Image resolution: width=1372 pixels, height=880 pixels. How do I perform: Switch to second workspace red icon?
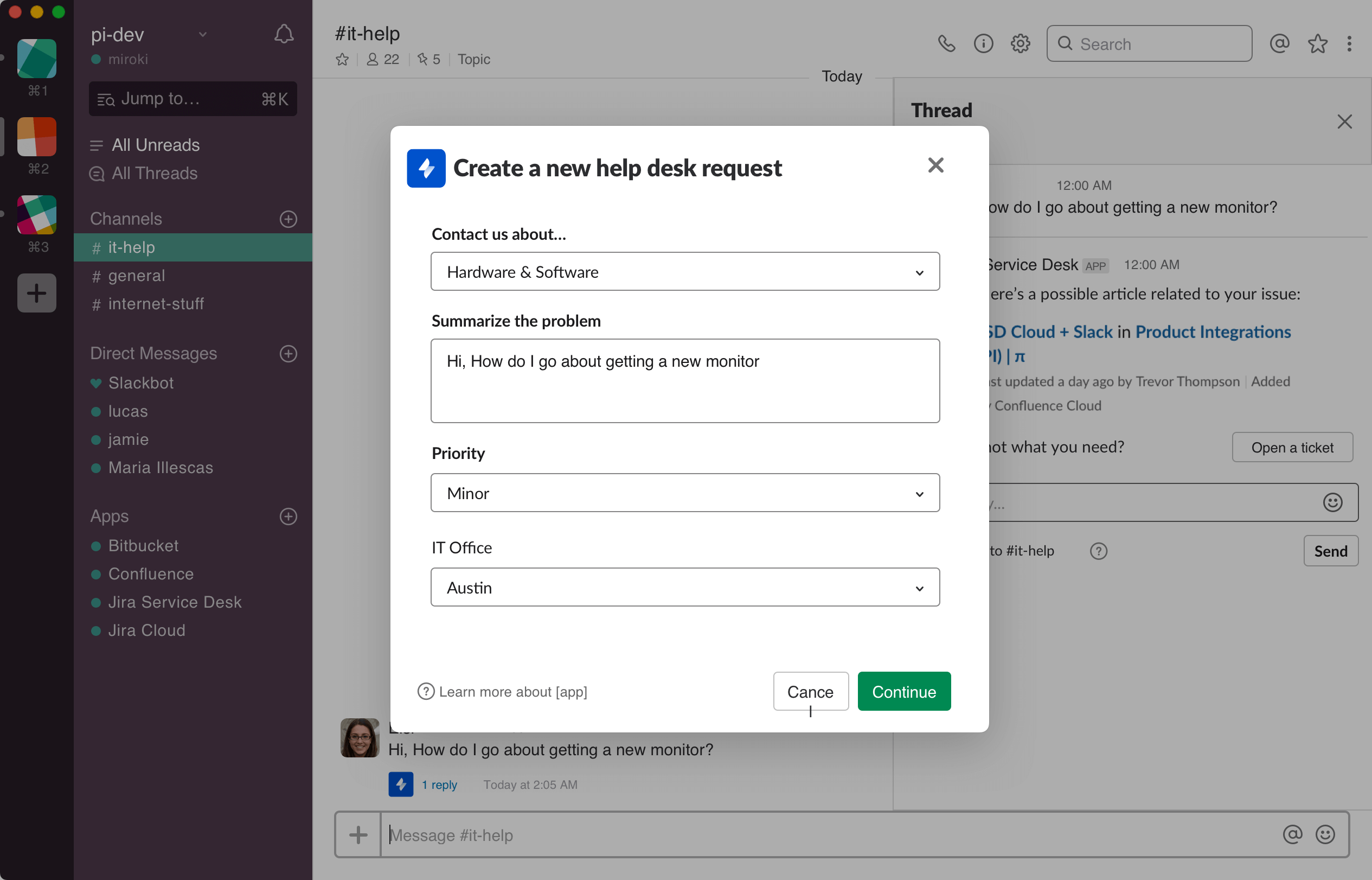click(36, 137)
